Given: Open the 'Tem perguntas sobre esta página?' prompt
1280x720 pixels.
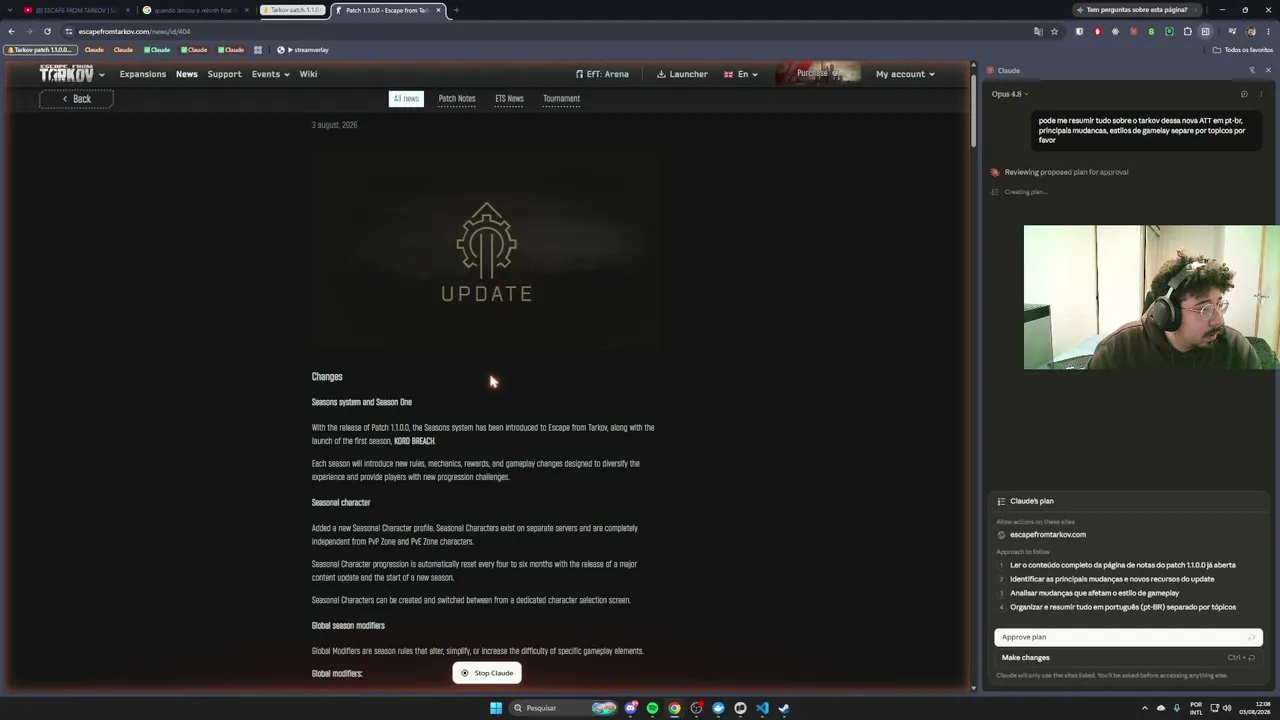Looking at the screenshot, I should (x=1137, y=10).
